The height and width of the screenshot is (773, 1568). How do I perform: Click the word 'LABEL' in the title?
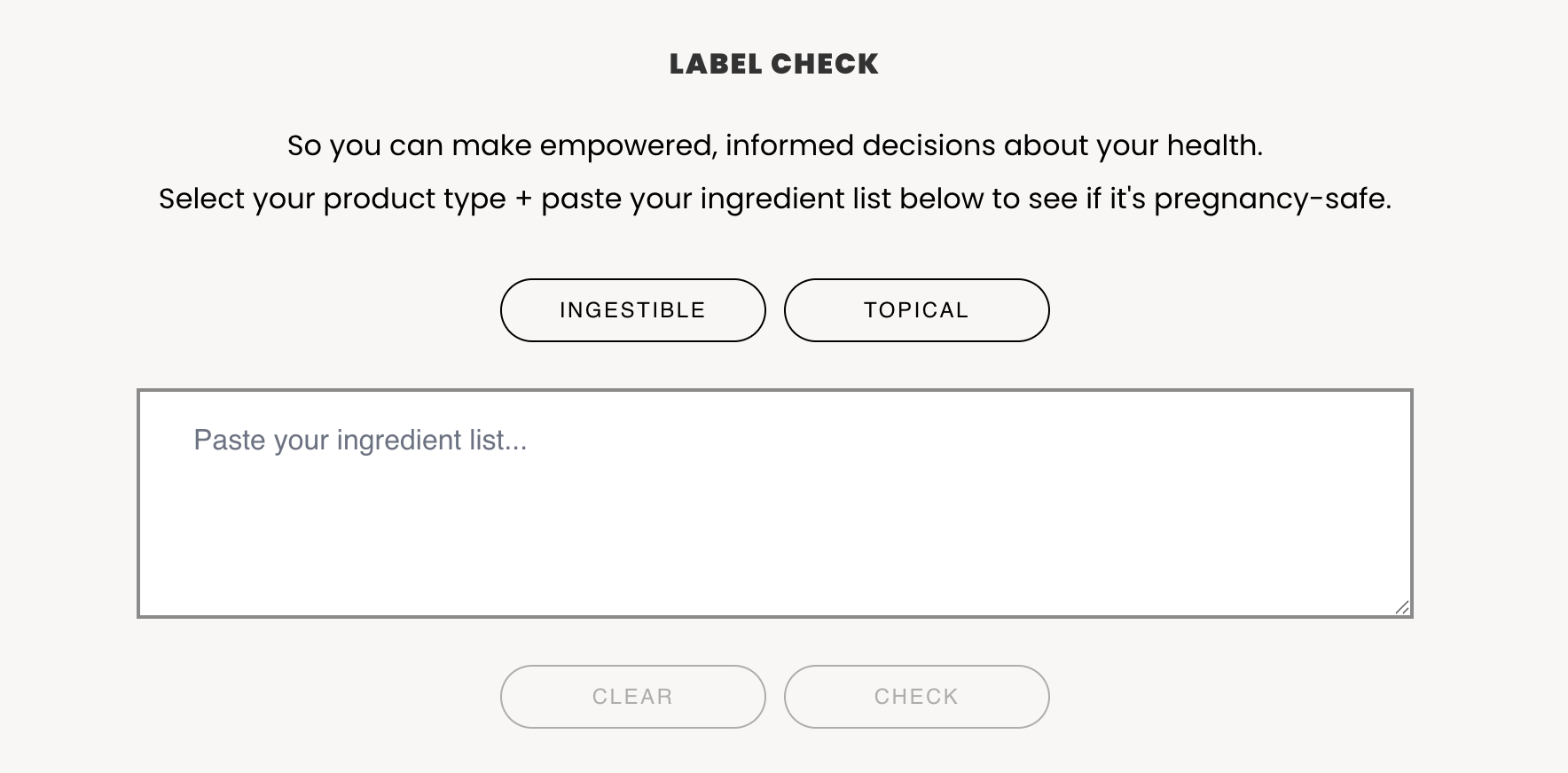click(715, 64)
